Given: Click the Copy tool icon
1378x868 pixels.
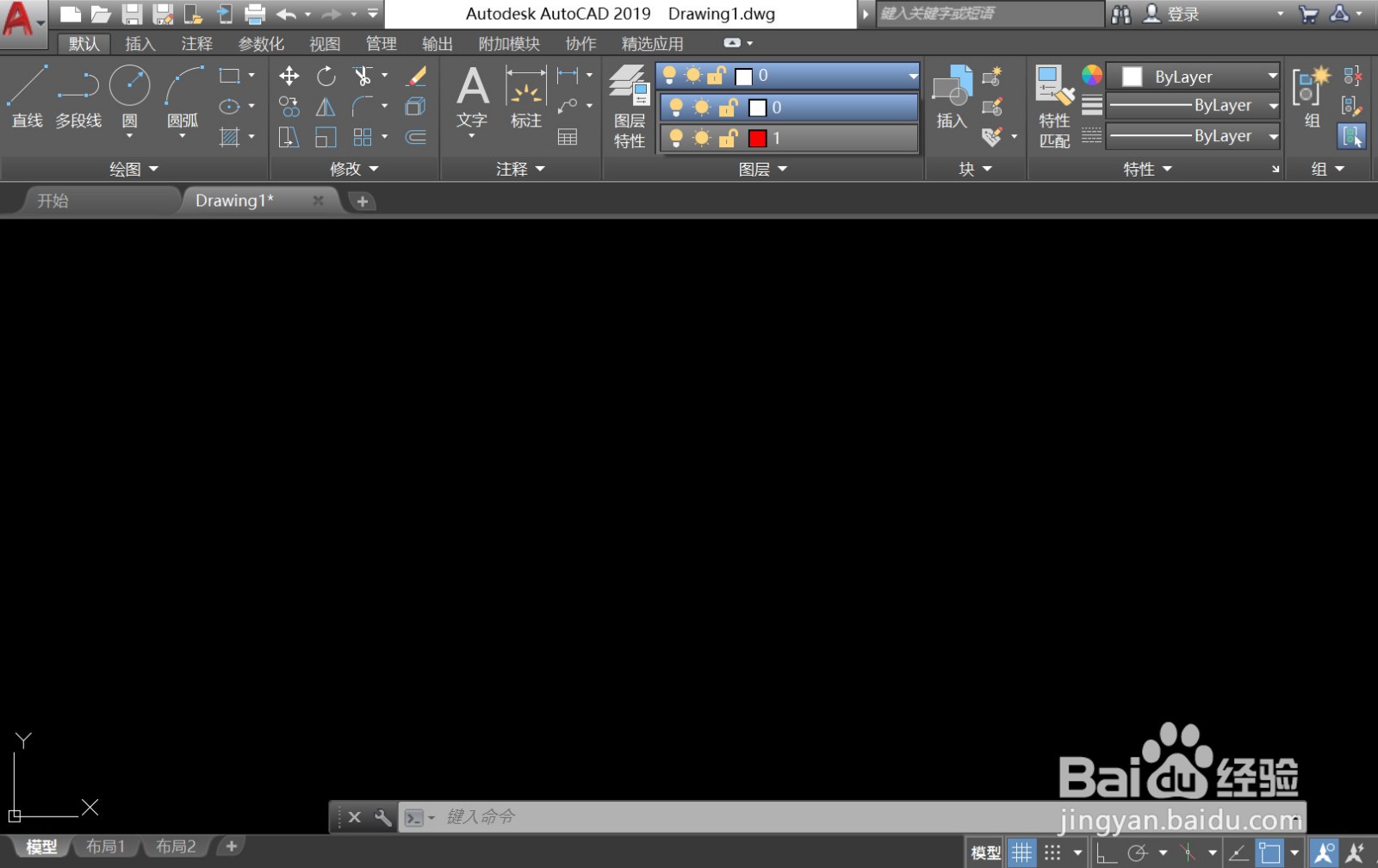Looking at the screenshot, I should pos(289,107).
